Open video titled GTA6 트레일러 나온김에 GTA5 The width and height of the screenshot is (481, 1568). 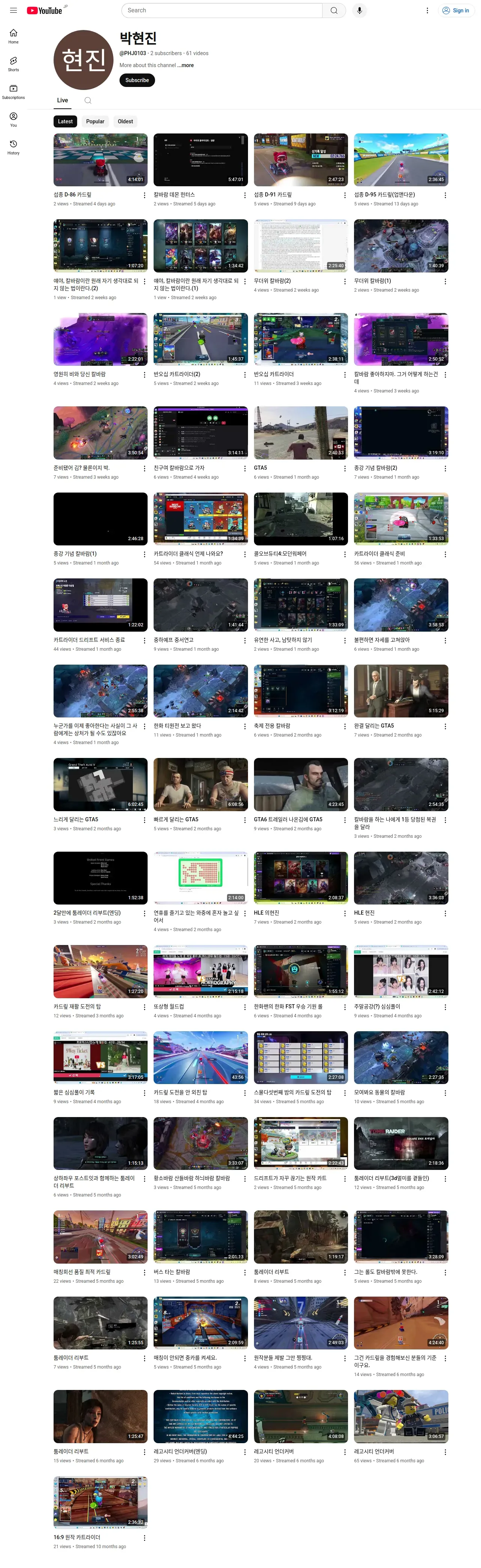[288, 819]
